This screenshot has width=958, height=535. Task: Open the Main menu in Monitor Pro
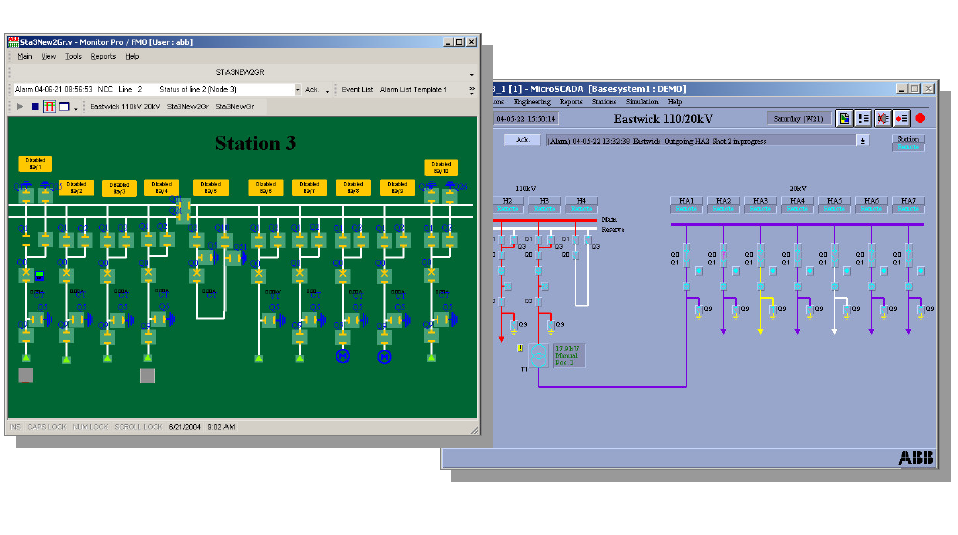[25, 56]
